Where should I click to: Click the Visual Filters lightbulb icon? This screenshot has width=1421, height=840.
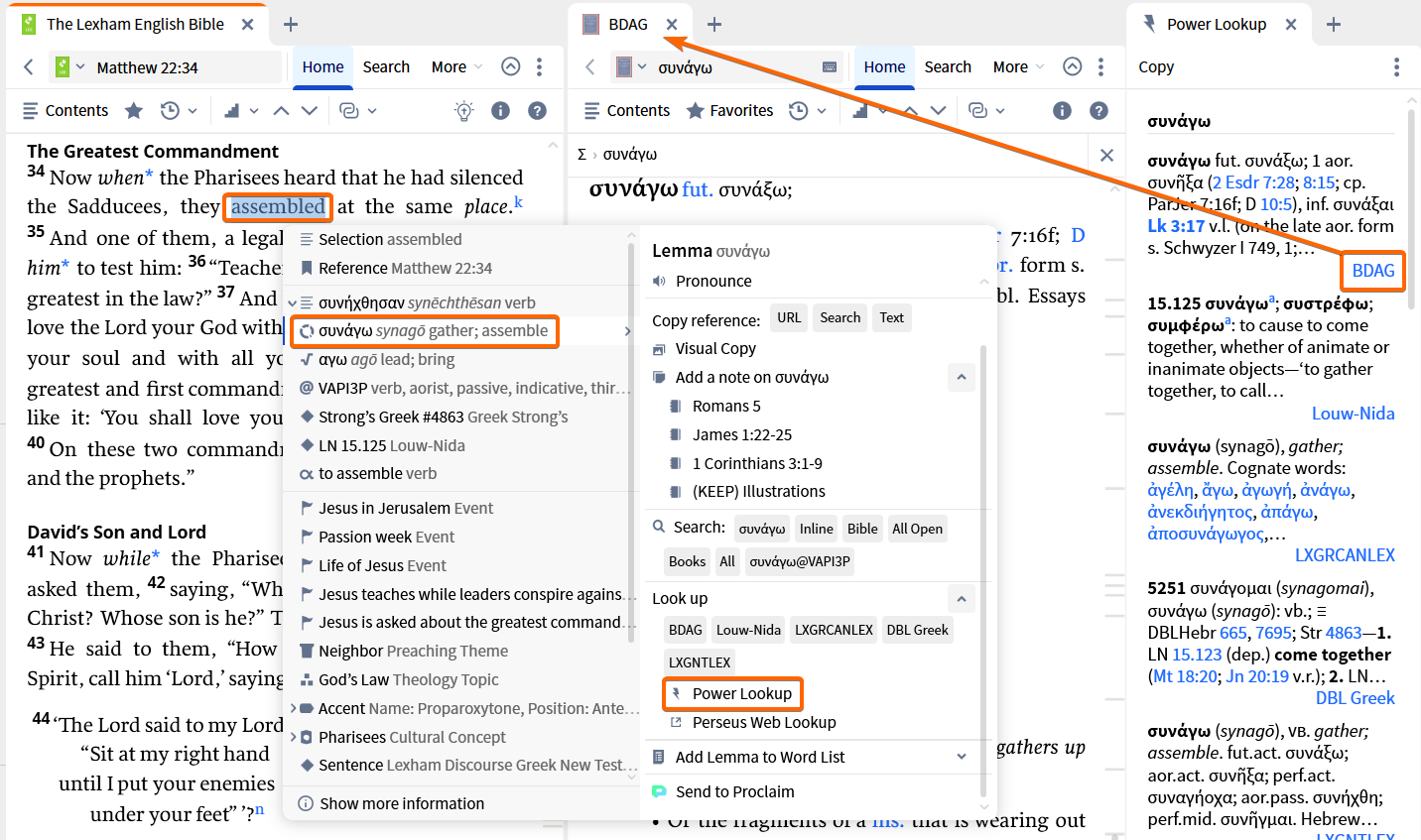tap(463, 110)
